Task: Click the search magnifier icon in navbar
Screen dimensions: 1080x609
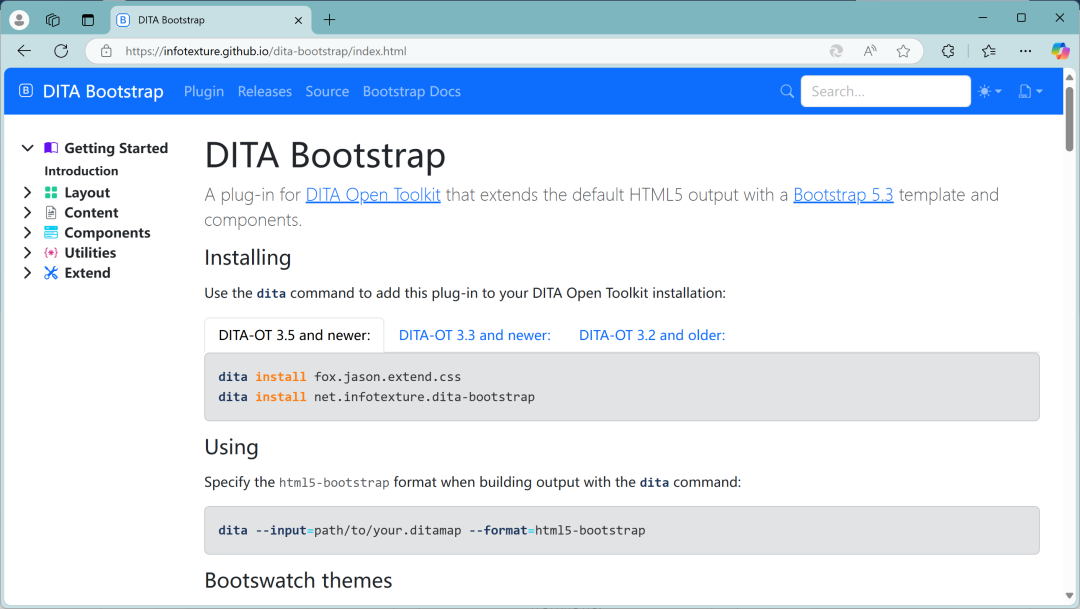Action: pyautogui.click(x=787, y=91)
